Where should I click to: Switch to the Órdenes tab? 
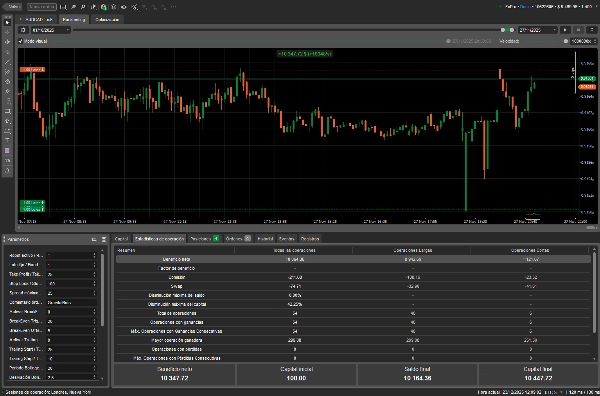238,239
